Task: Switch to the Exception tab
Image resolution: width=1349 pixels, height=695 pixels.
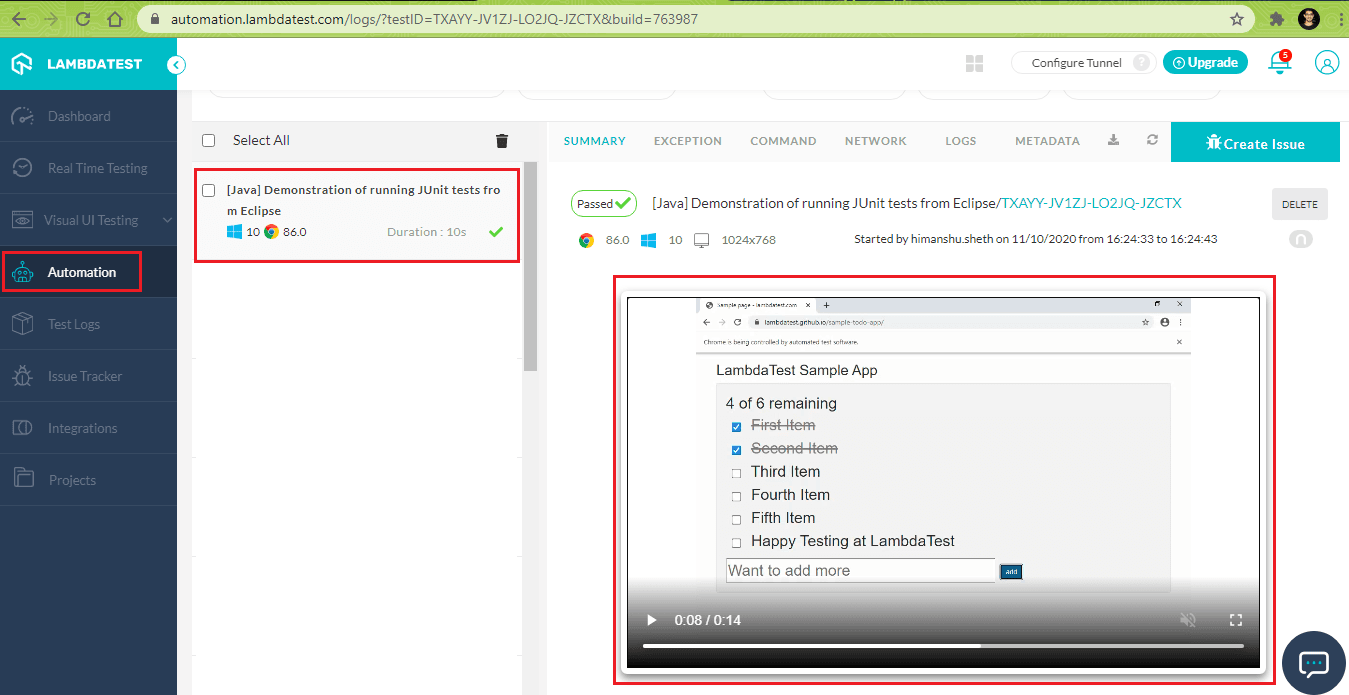Action: [687, 141]
